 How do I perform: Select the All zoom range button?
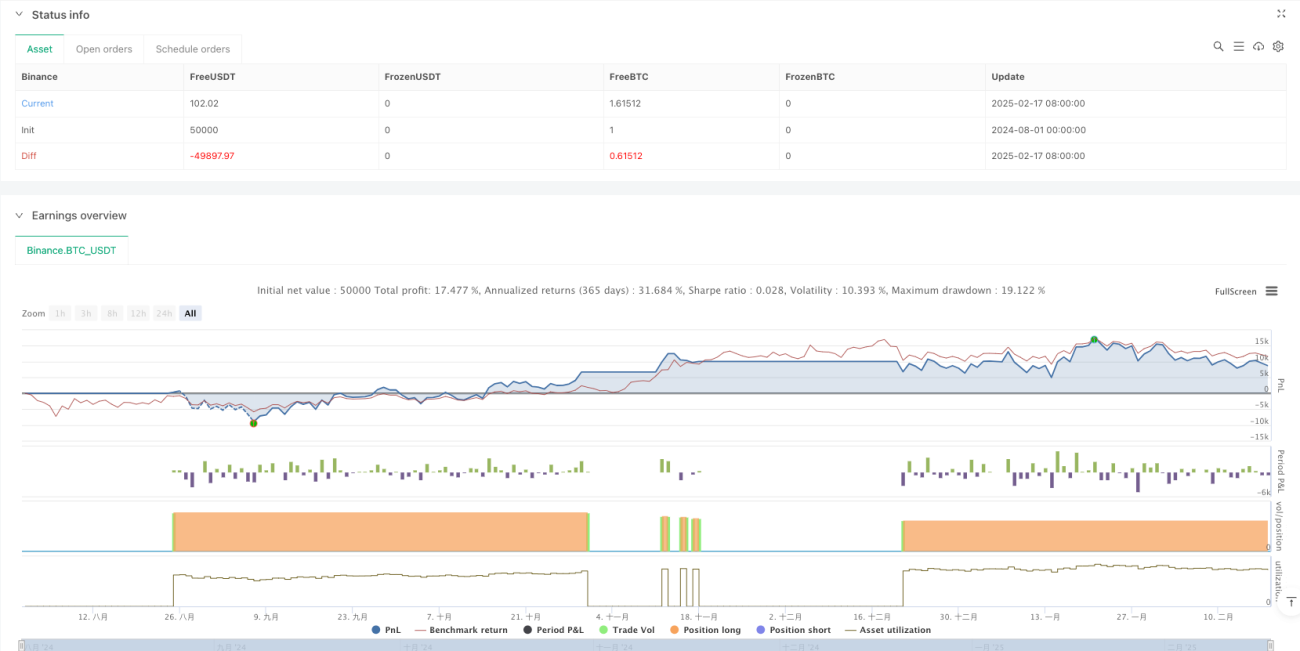click(x=190, y=313)
